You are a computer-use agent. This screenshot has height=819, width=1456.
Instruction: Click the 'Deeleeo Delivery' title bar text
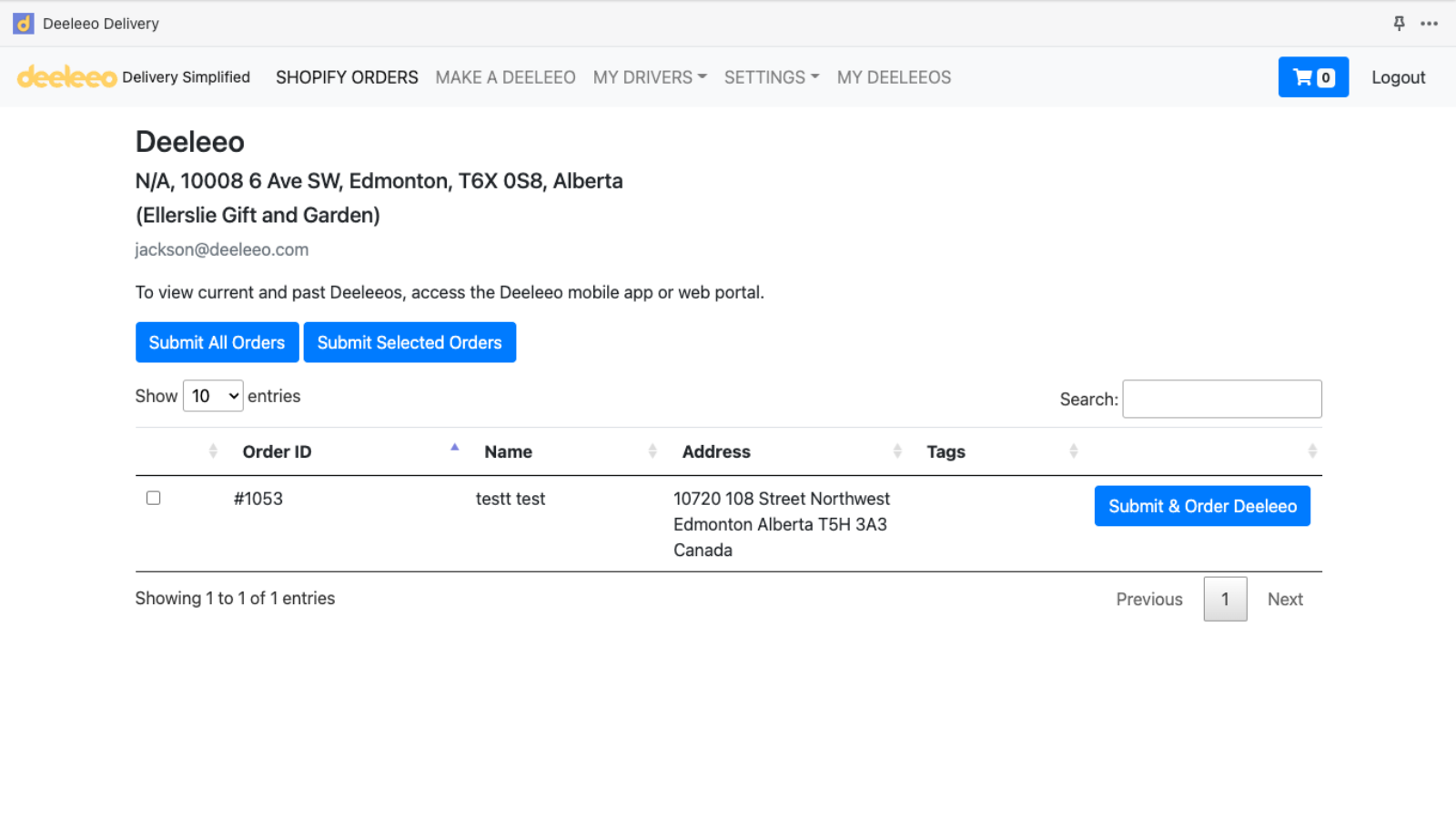(x=101, y=24)
